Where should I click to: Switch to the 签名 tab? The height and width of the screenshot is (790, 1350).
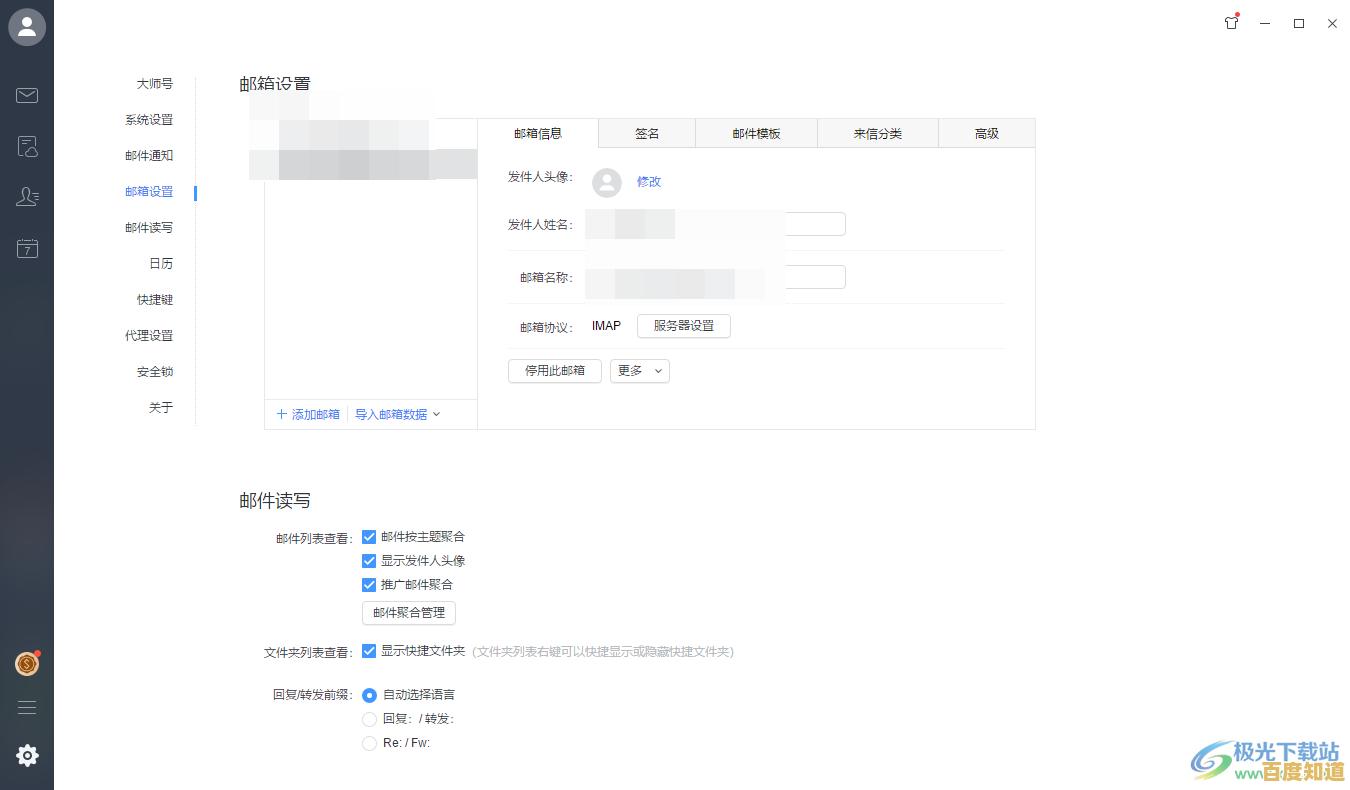tap(645, 132)
